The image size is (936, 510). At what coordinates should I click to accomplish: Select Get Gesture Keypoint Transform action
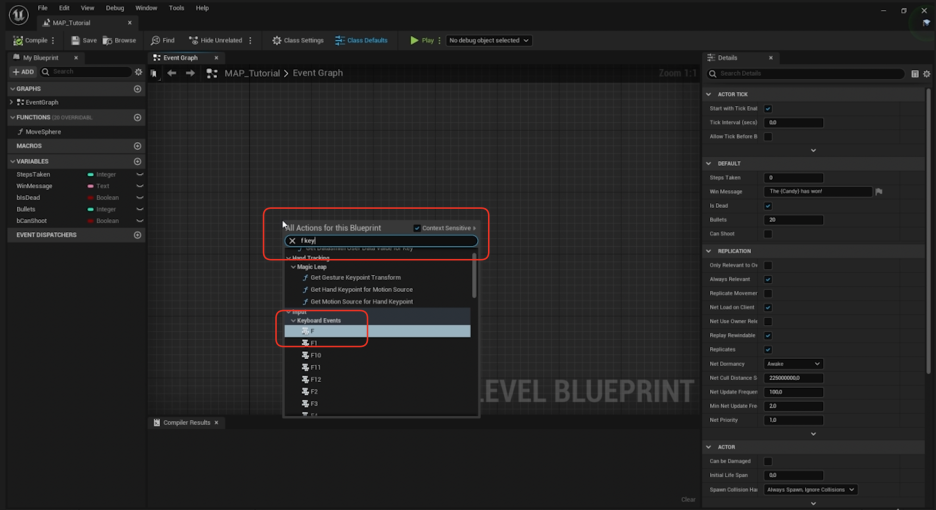point(355,278)
